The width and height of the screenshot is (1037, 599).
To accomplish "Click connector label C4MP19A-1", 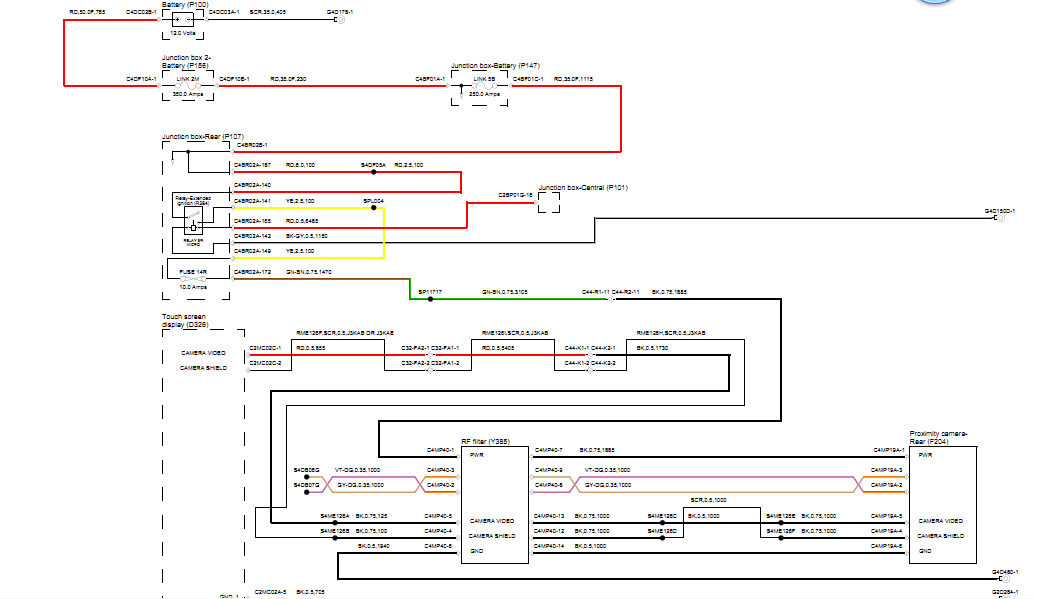I will [888, 450].
